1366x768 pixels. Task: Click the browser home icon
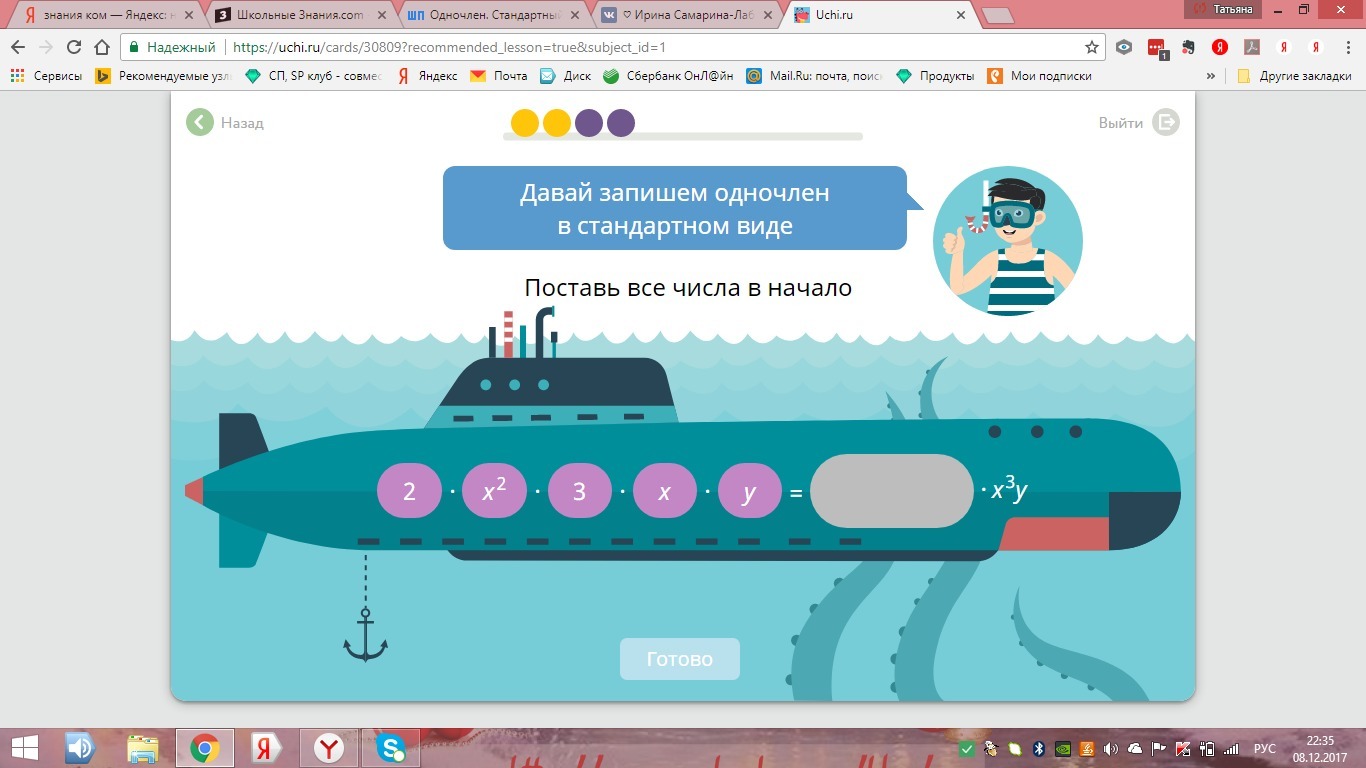point(101,47)
